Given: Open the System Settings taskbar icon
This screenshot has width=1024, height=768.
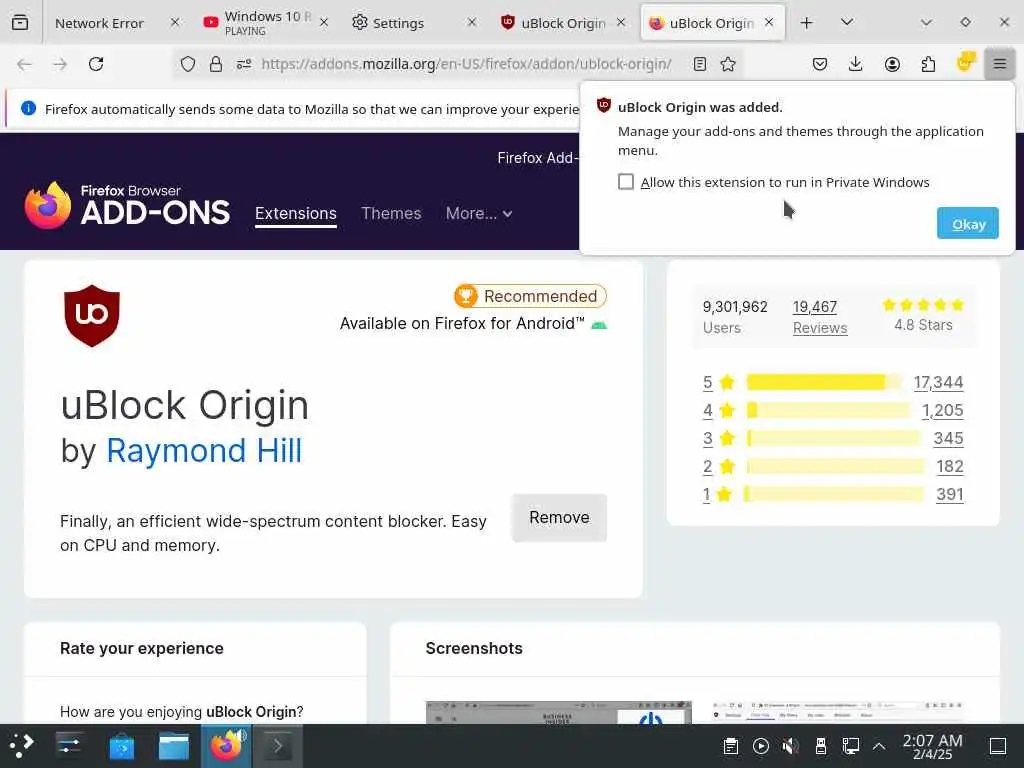Looking at the screenshot, I should [x=69, y=745].
